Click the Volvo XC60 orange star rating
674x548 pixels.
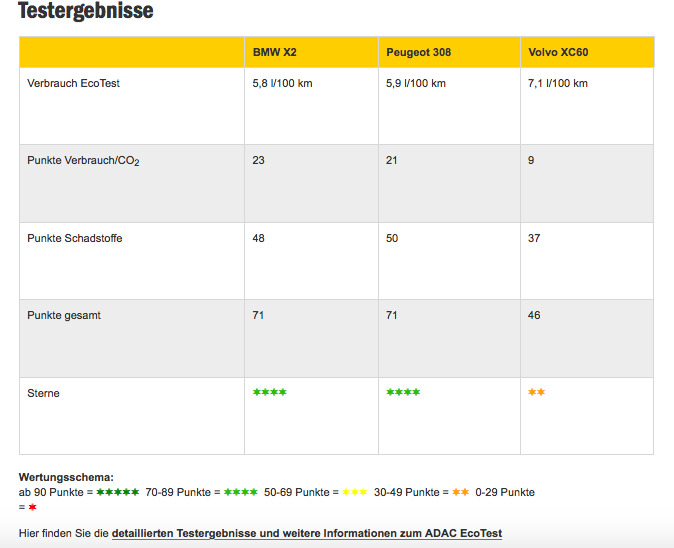click(536, 393)
